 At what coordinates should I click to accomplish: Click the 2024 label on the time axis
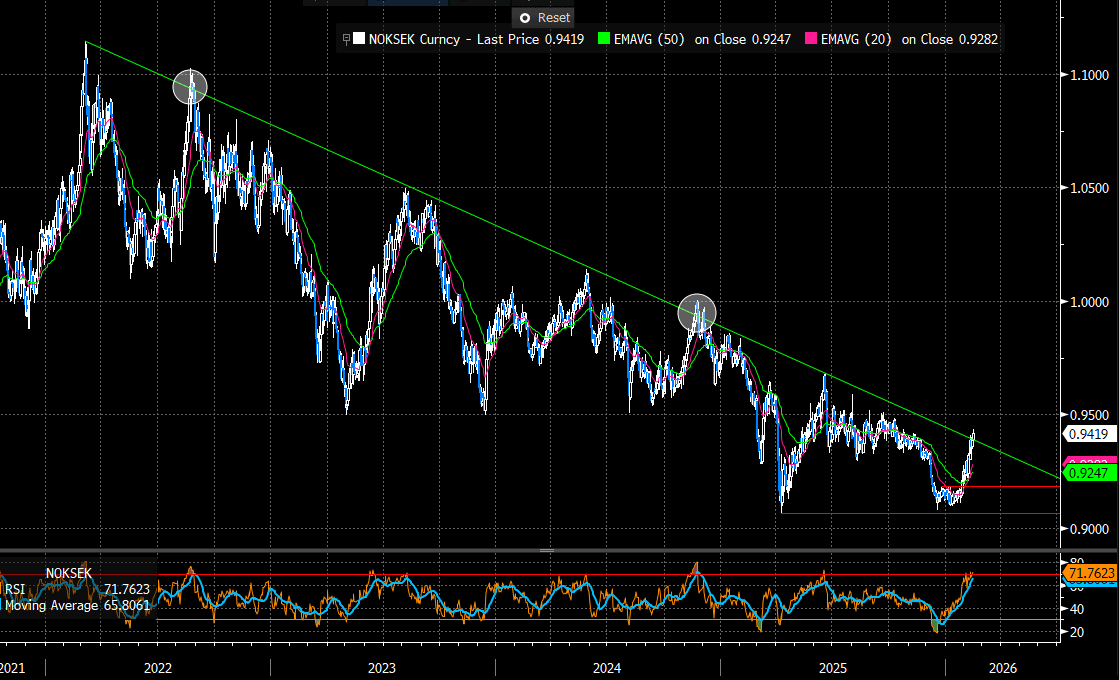click(x=606, y=667)
